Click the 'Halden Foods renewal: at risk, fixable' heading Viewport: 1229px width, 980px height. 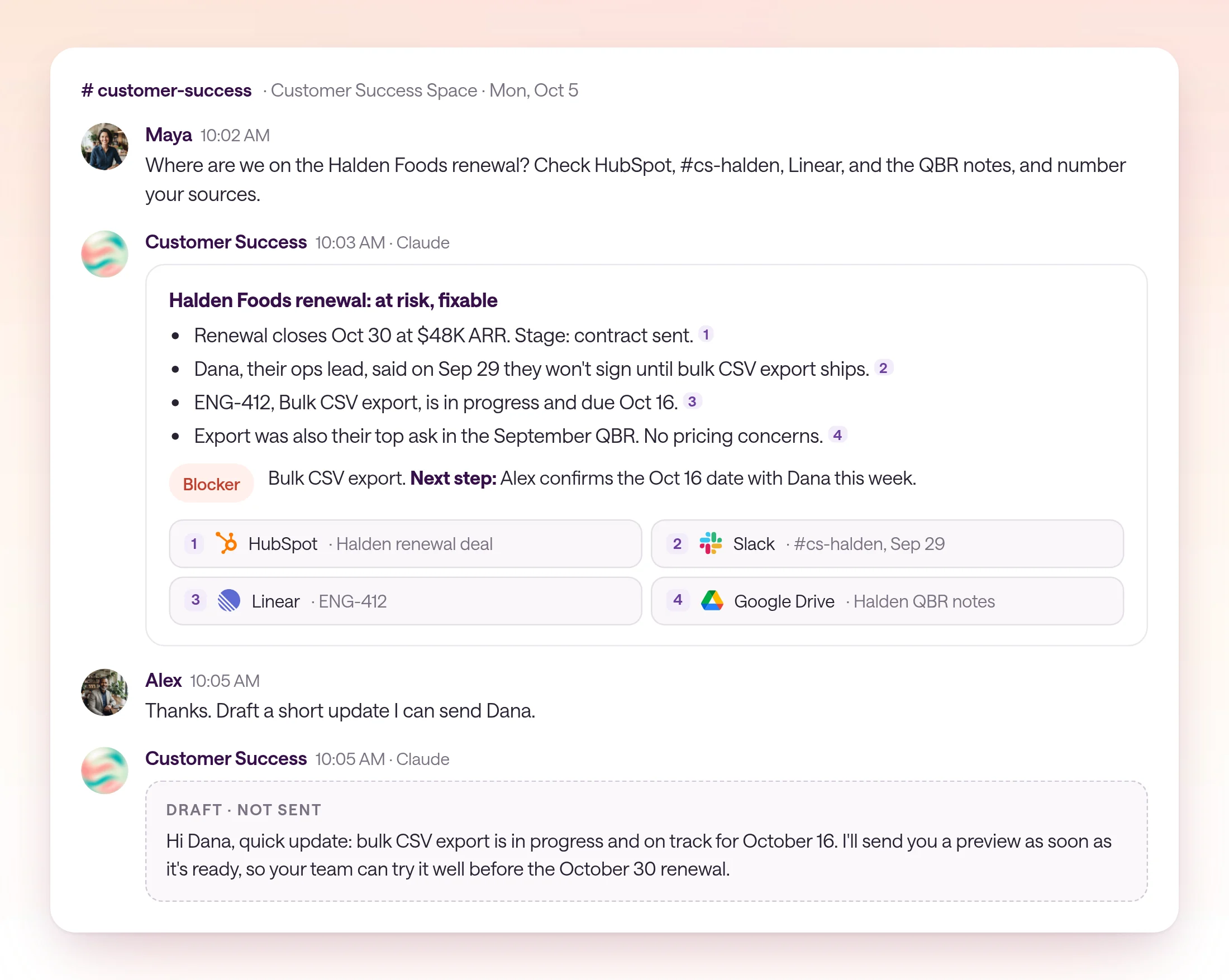coord(333,300)
